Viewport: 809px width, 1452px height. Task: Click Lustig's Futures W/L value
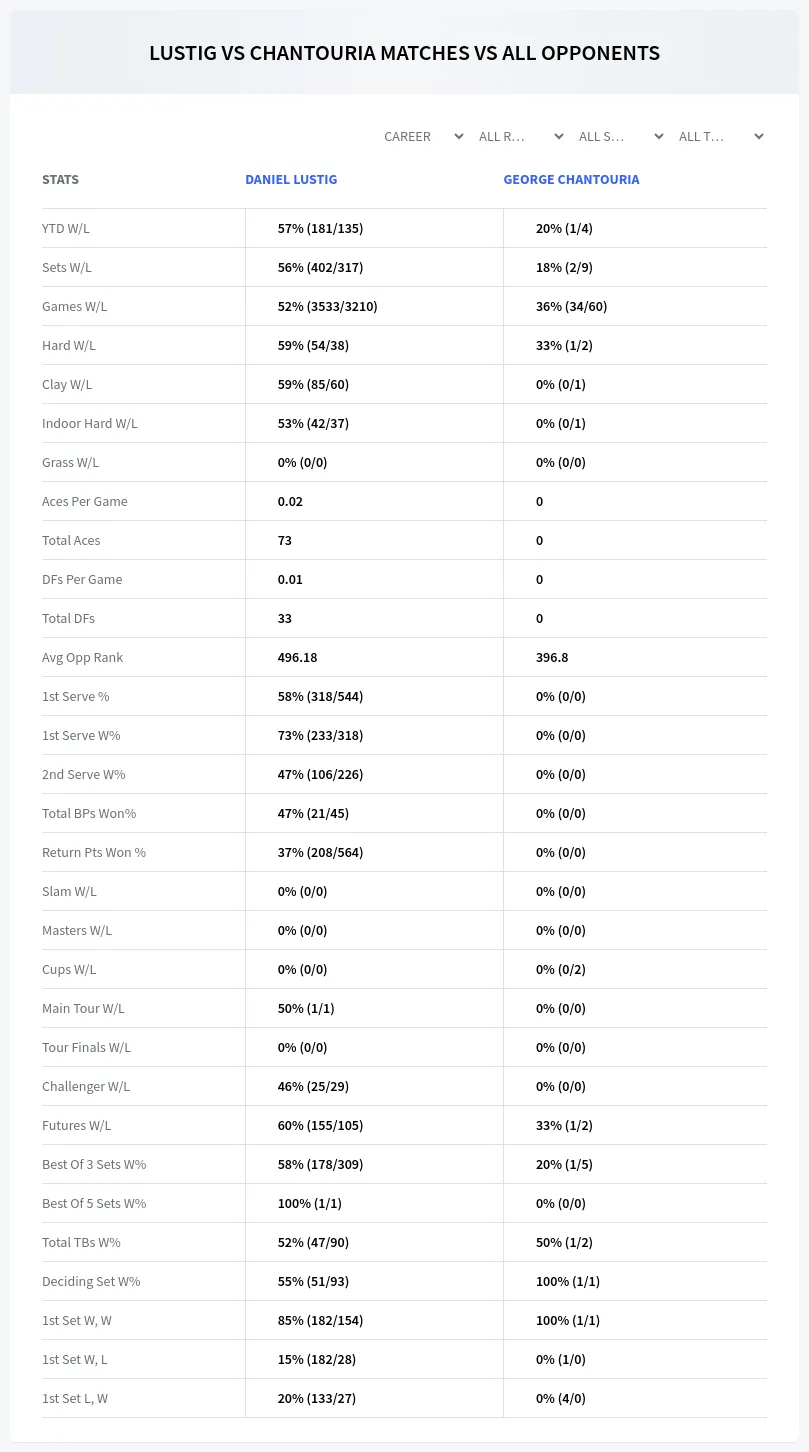coord(320,1125)
